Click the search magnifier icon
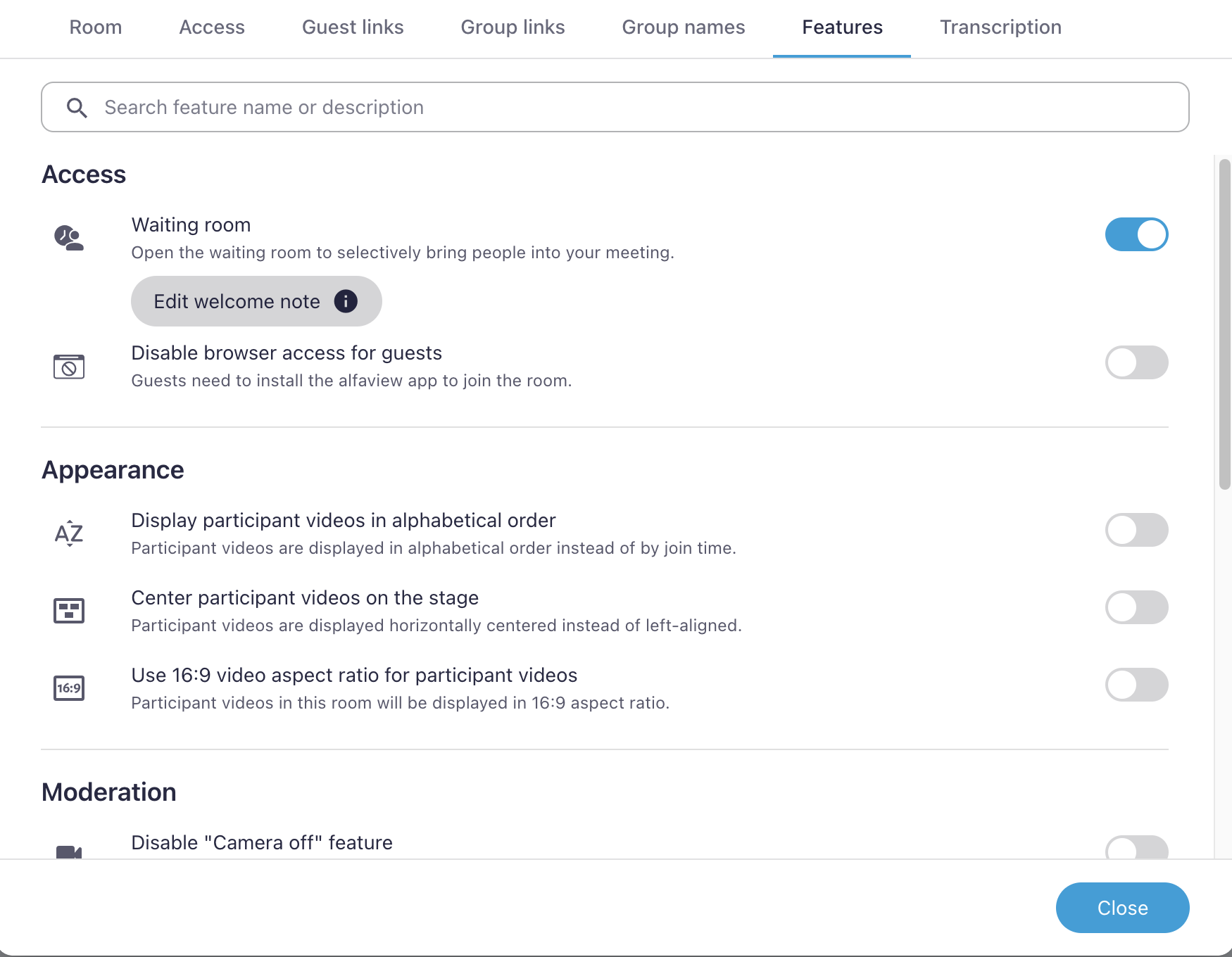 click(77, 108)
